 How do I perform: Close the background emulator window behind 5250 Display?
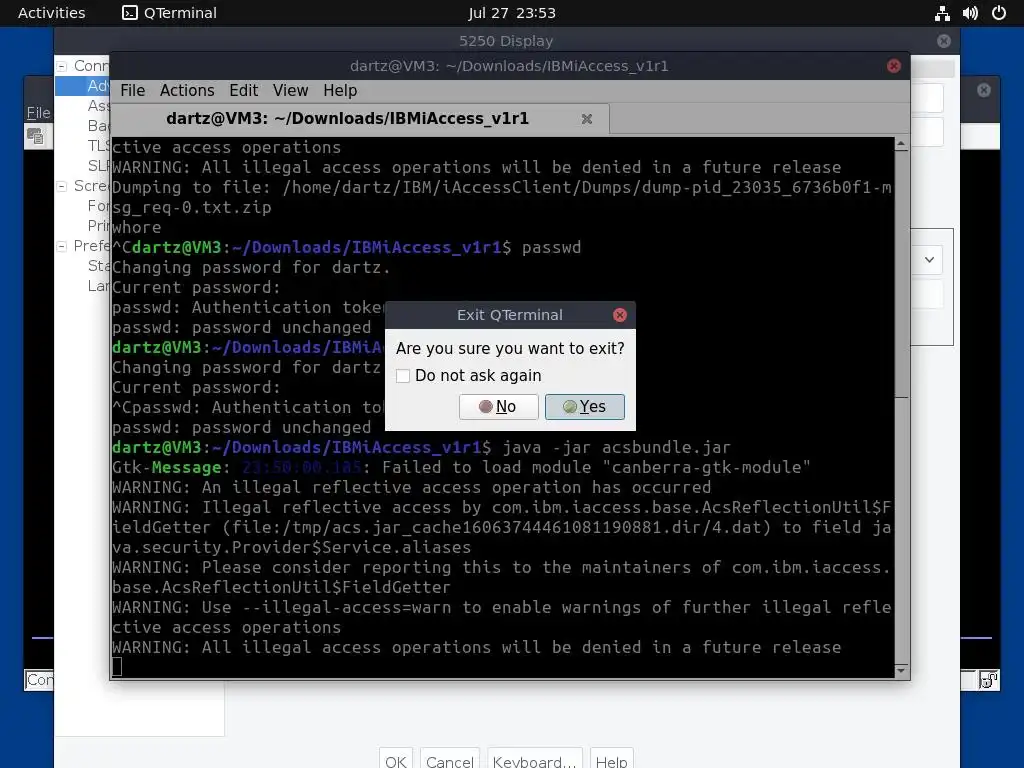(984, 90)
